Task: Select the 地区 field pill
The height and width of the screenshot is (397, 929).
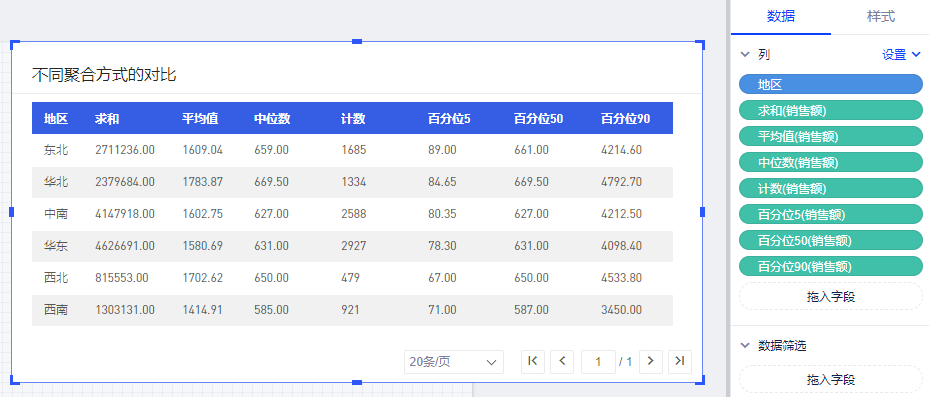Action: (x=831, y=84)
